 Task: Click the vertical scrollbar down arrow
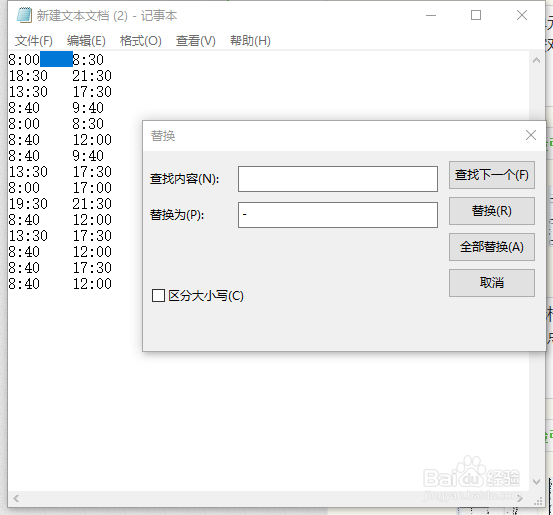coord(536,482)
